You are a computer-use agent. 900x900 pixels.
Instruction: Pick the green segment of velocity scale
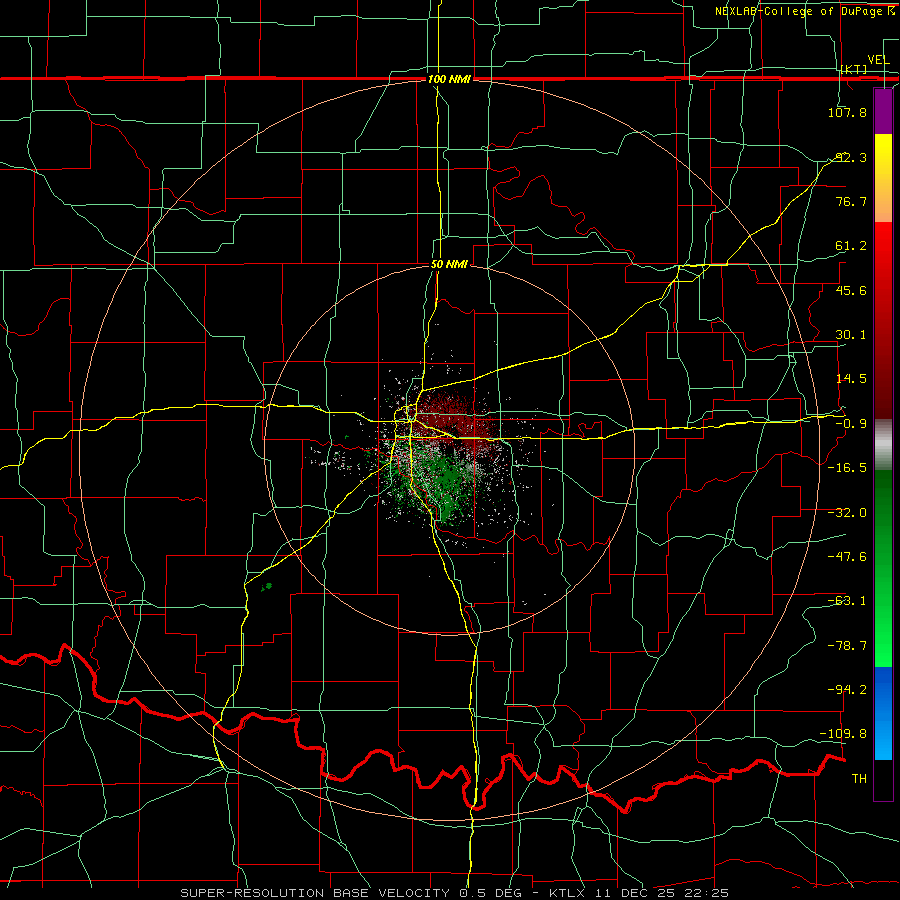883,568
